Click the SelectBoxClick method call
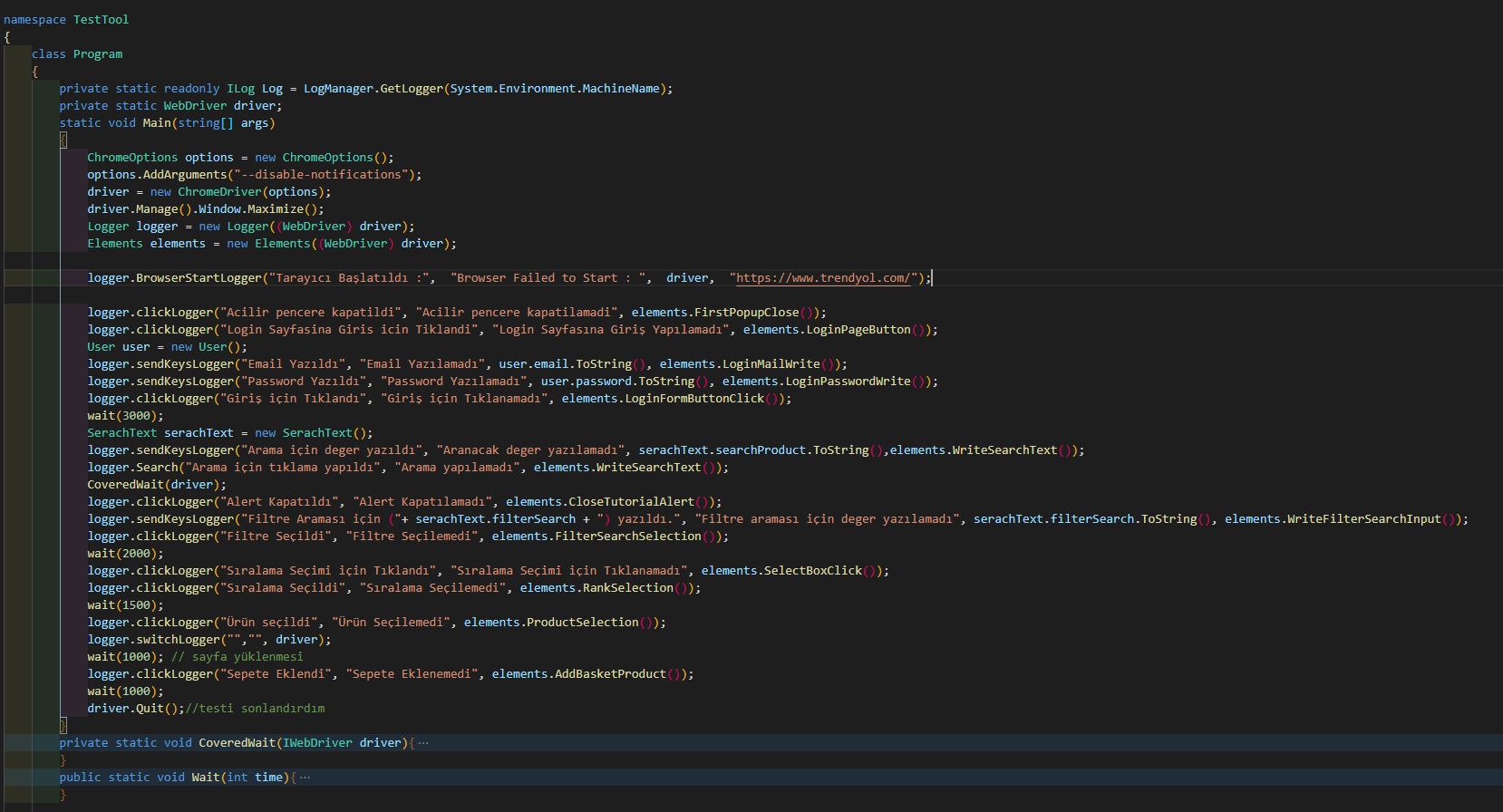Viewport: 1503px width, 812px height. [813, 571]
